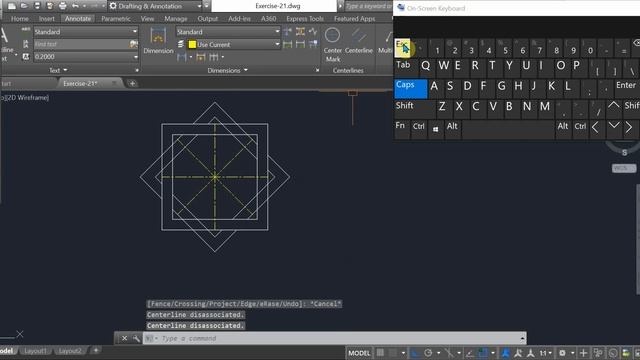This screenshot has height=360, width=640.
Task: Toggle isometric drafting in status bar
Action: point(449,353)
